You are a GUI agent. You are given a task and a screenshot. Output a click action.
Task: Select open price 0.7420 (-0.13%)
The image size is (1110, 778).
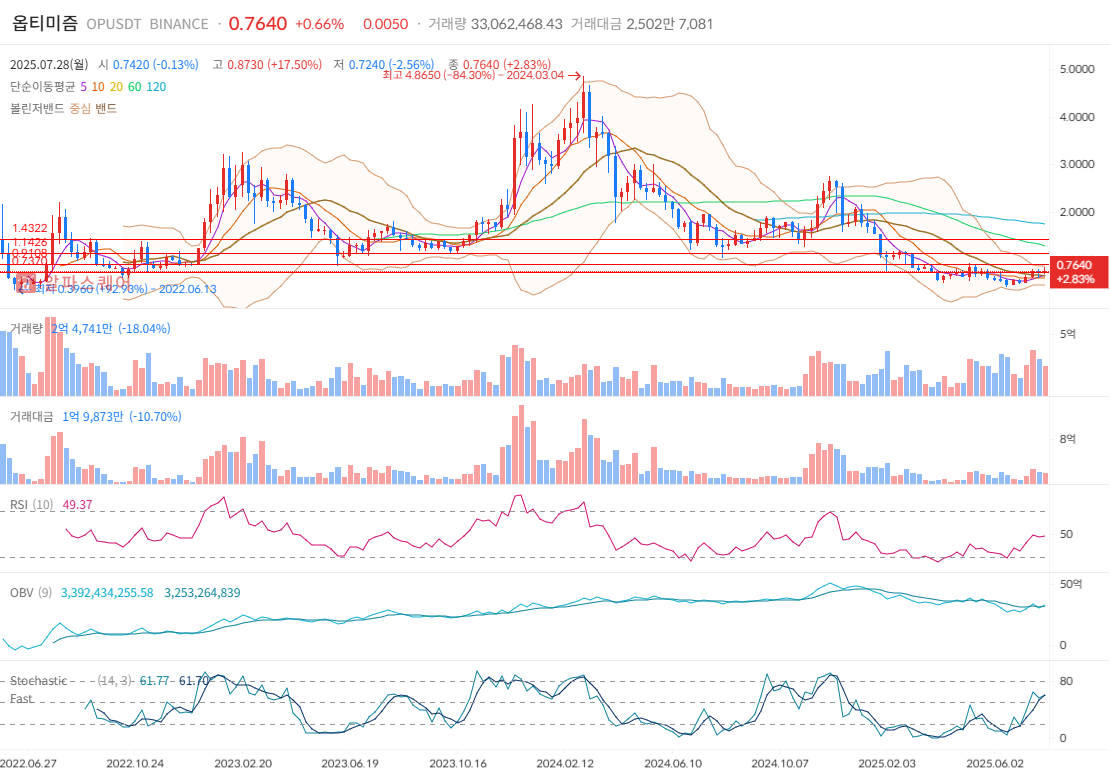pyautogui.click(x=156, y=64)
